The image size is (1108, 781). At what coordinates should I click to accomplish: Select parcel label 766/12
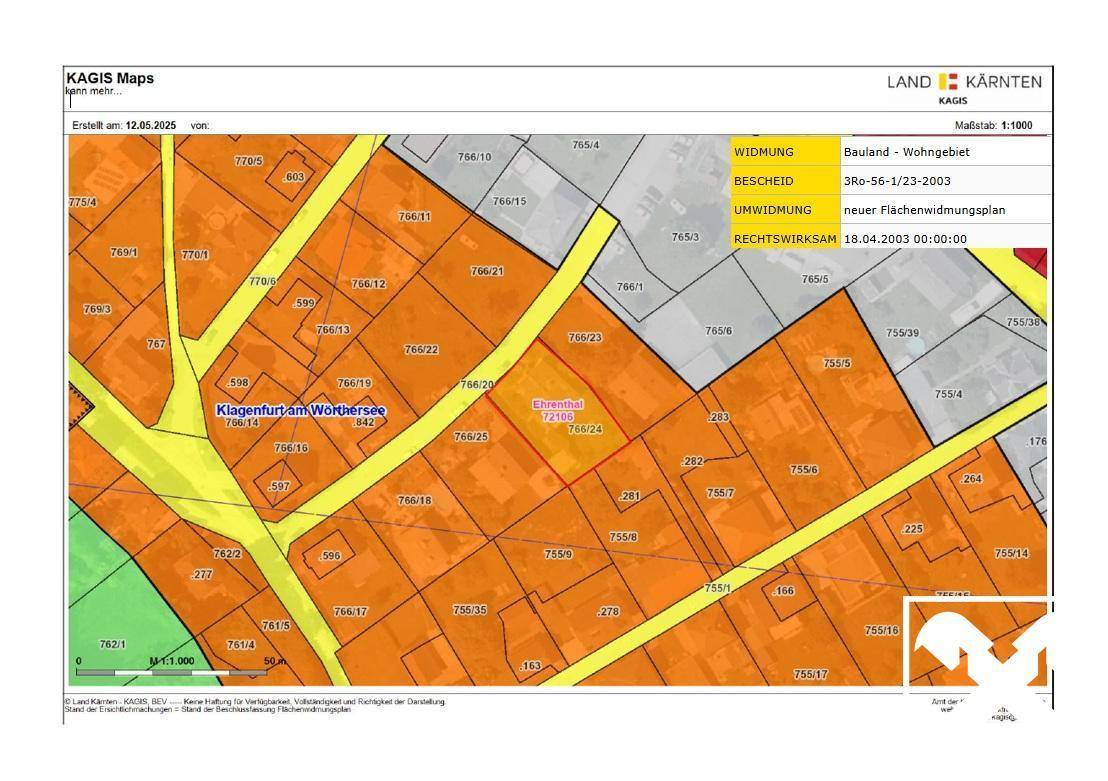(369, 284)
